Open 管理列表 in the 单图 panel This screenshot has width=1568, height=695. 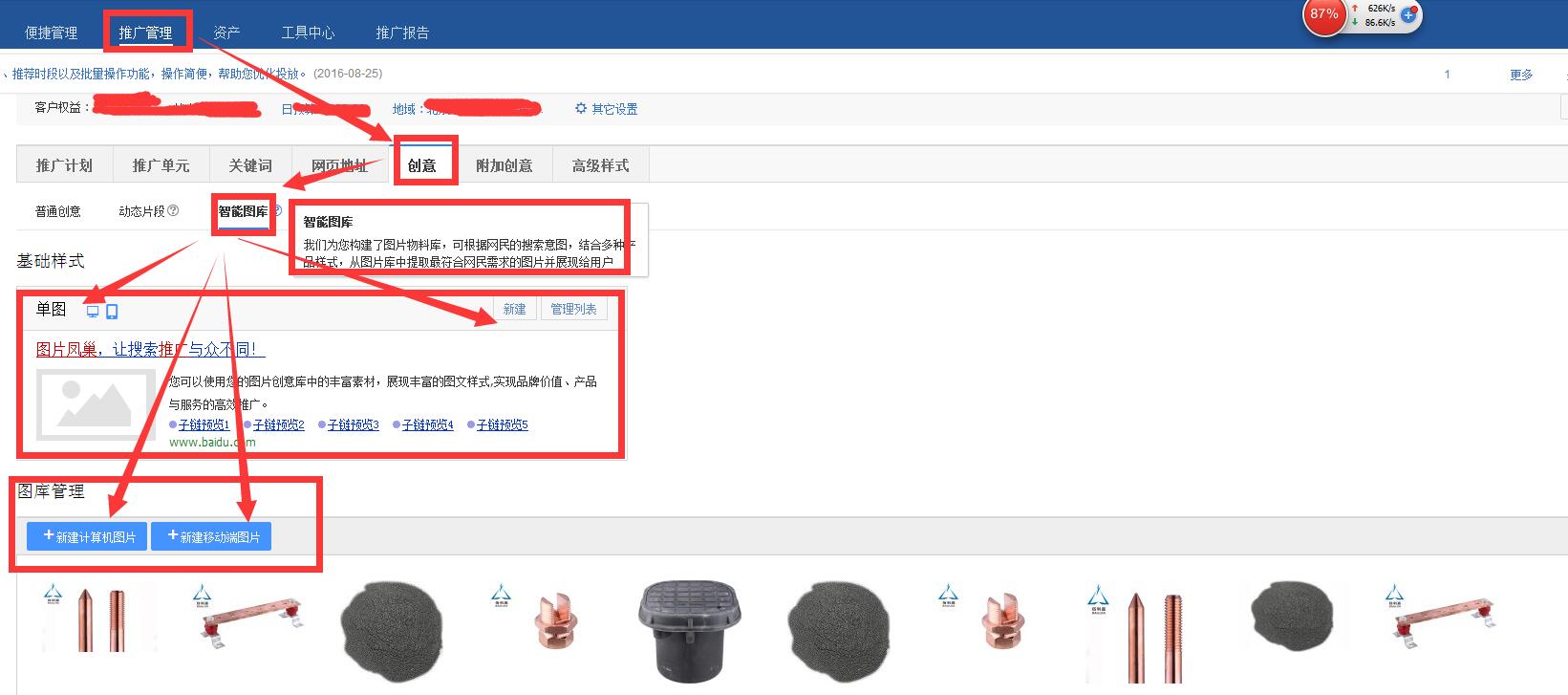coord(573,309)
